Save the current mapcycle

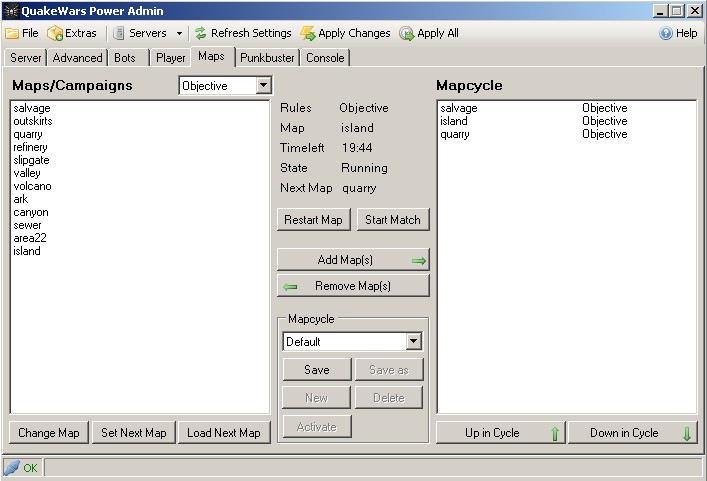point(317,370)
